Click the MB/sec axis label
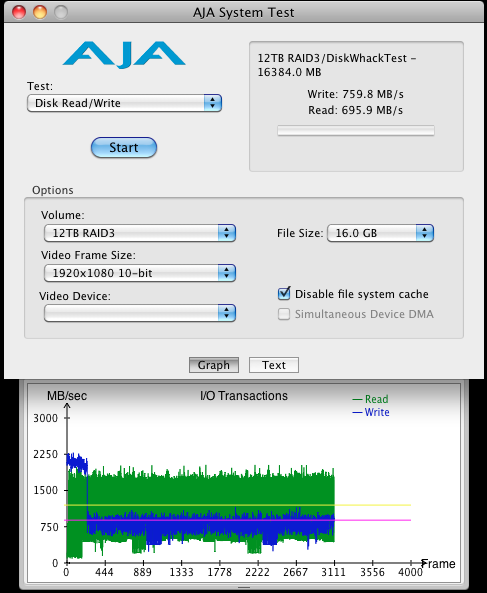Screen dimensions: 487x593 (x=67, y=396)
